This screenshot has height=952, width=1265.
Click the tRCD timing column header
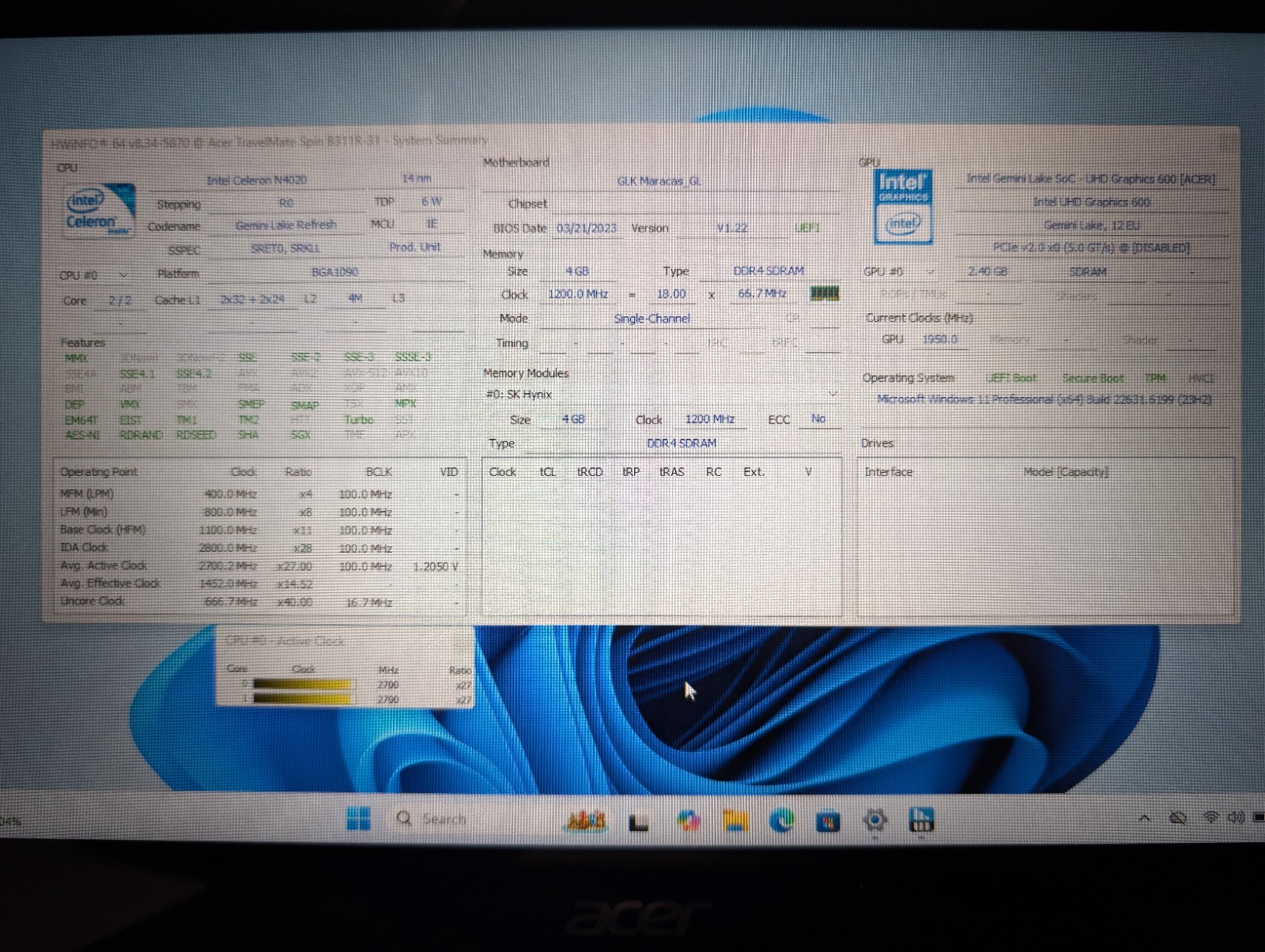pyautogui.click(x=590, y=471)
